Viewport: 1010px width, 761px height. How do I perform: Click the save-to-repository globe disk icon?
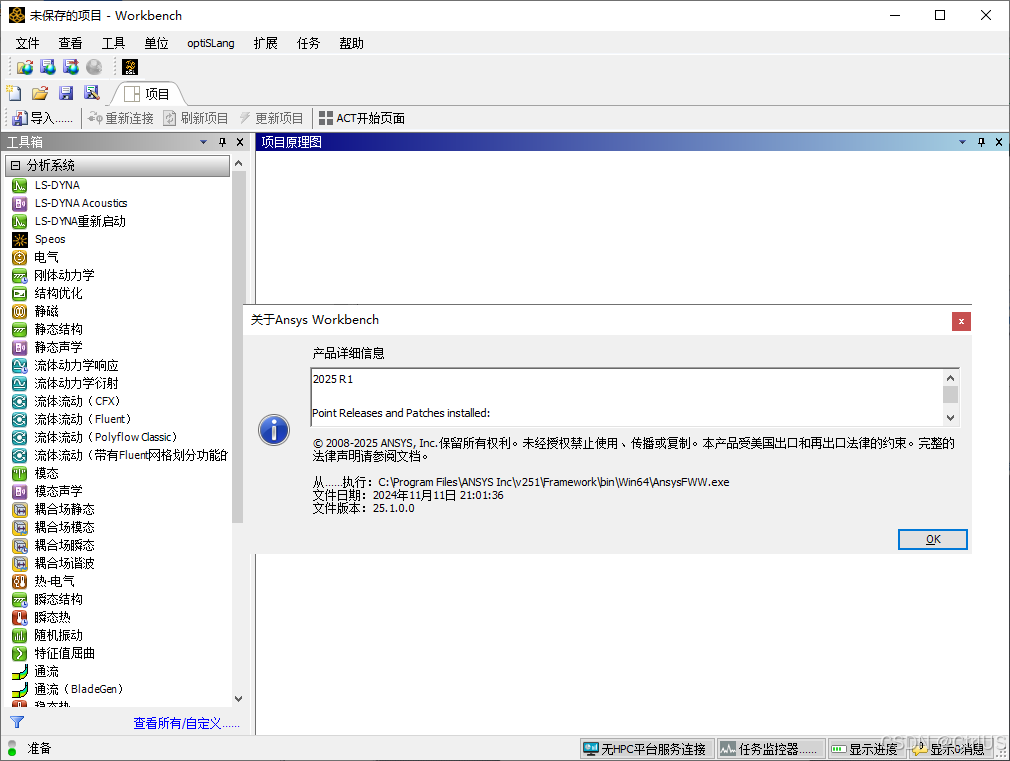click(x=48, y=67)
